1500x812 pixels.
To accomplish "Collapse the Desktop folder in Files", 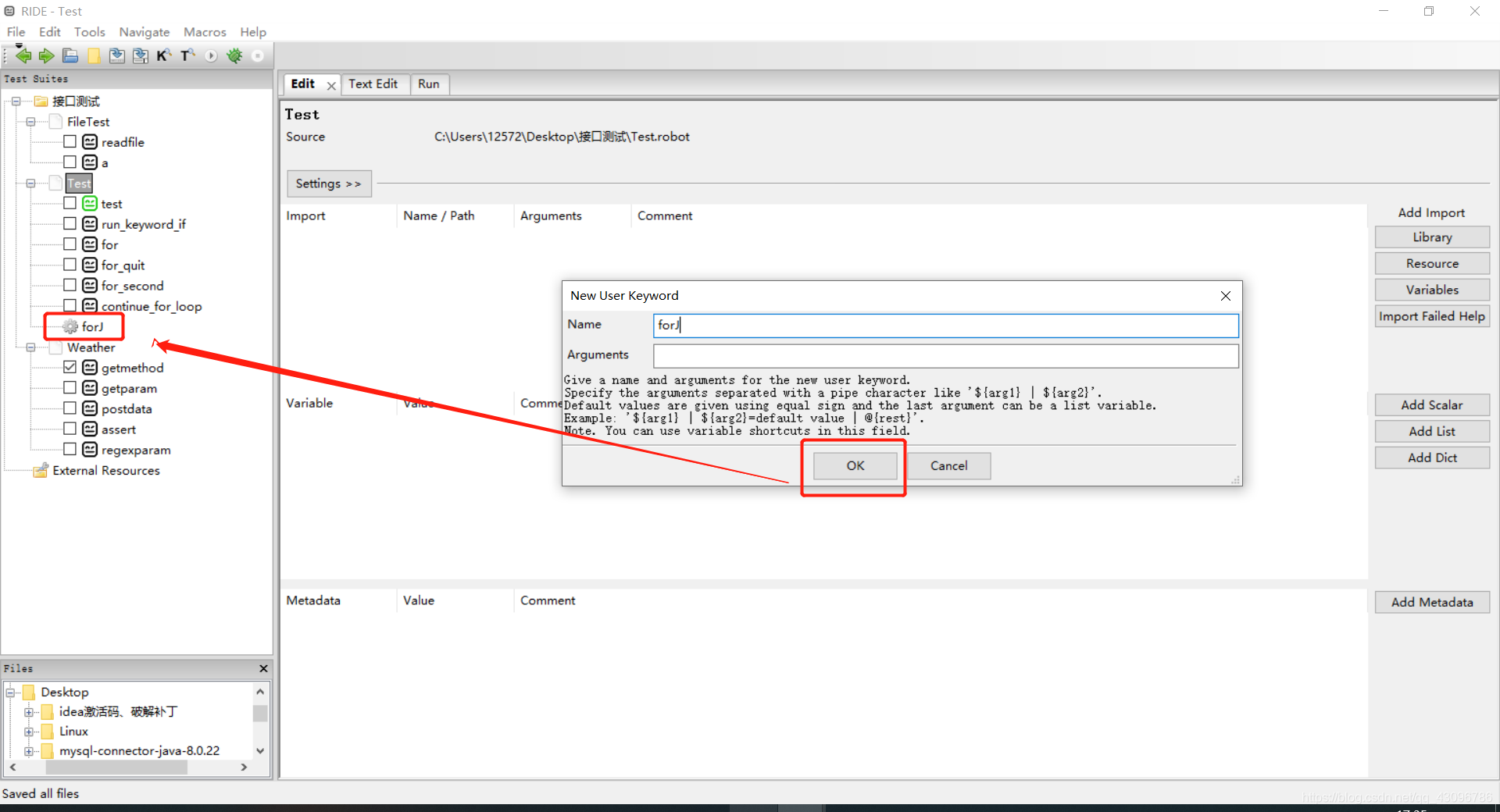I will click(11, 692).
